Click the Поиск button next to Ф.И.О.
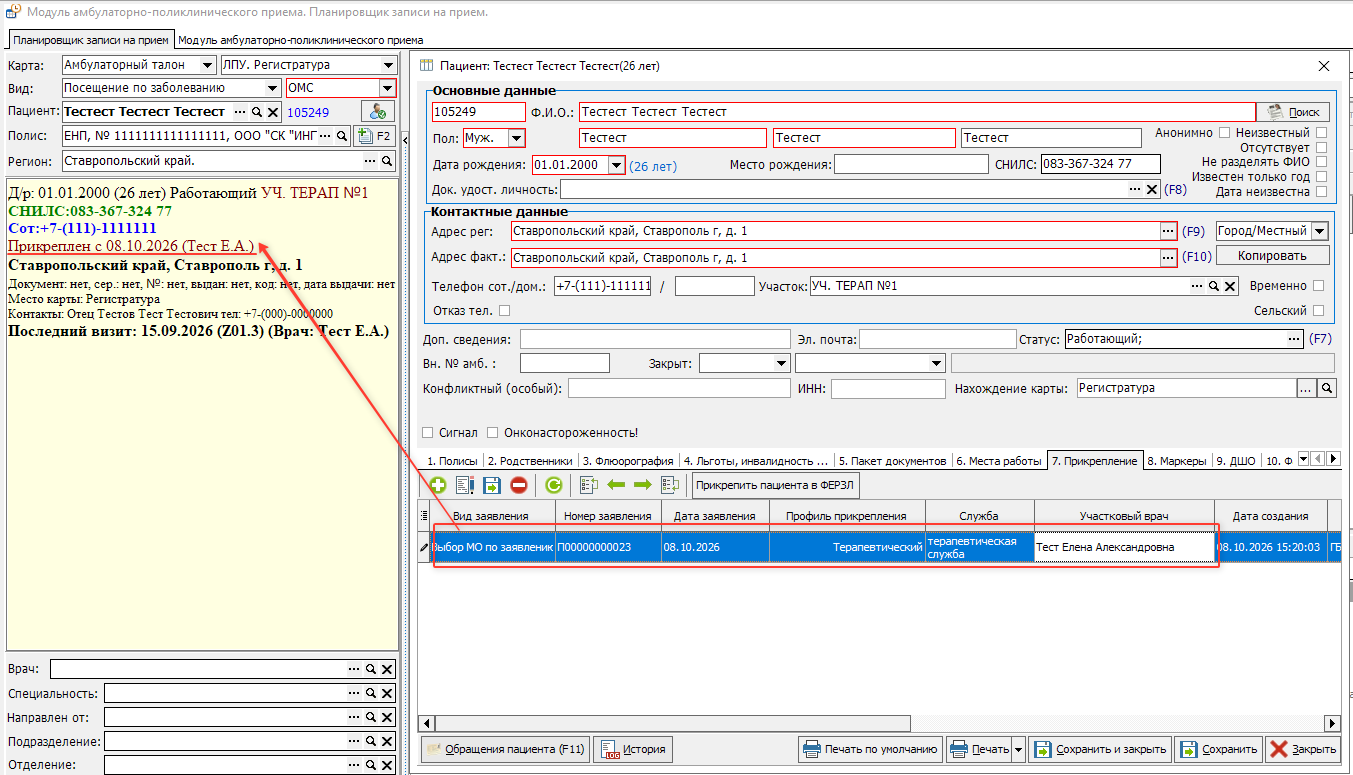This screenshot has height=775, width=1353. tap(1293, 112)
